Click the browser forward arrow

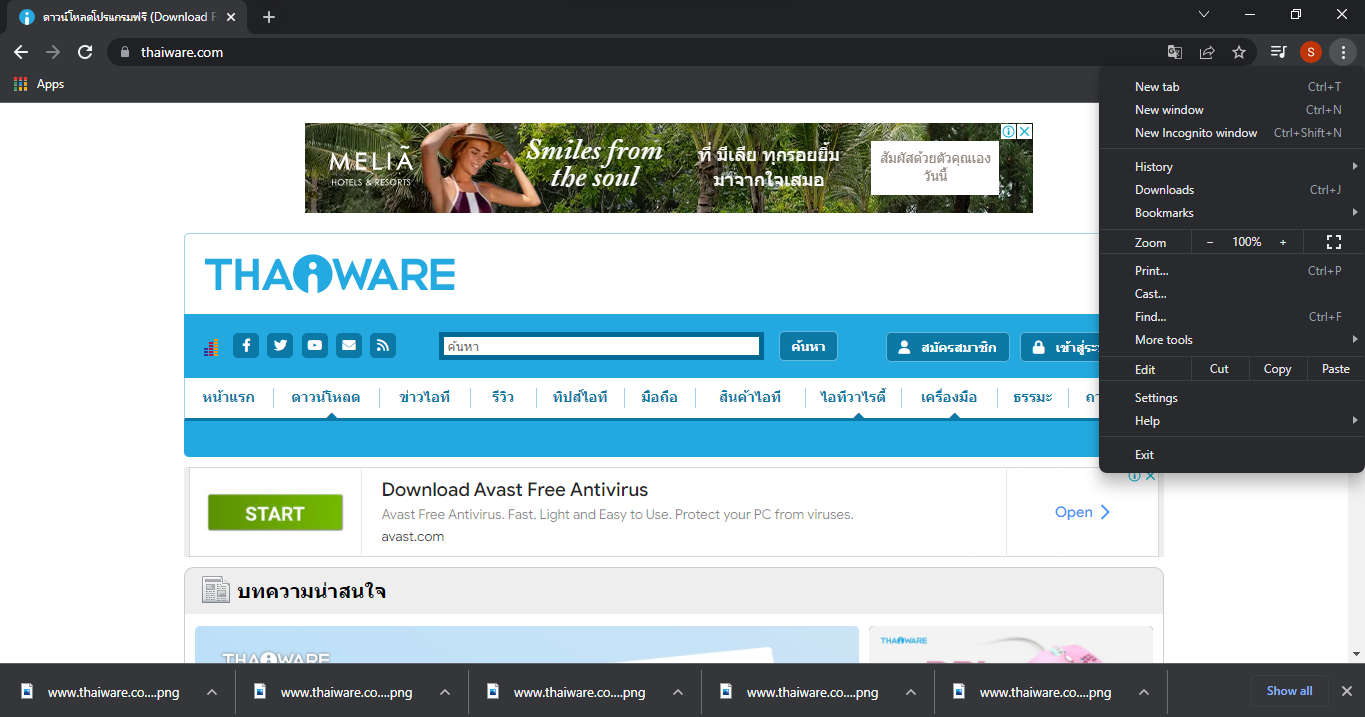pos(53,52)
